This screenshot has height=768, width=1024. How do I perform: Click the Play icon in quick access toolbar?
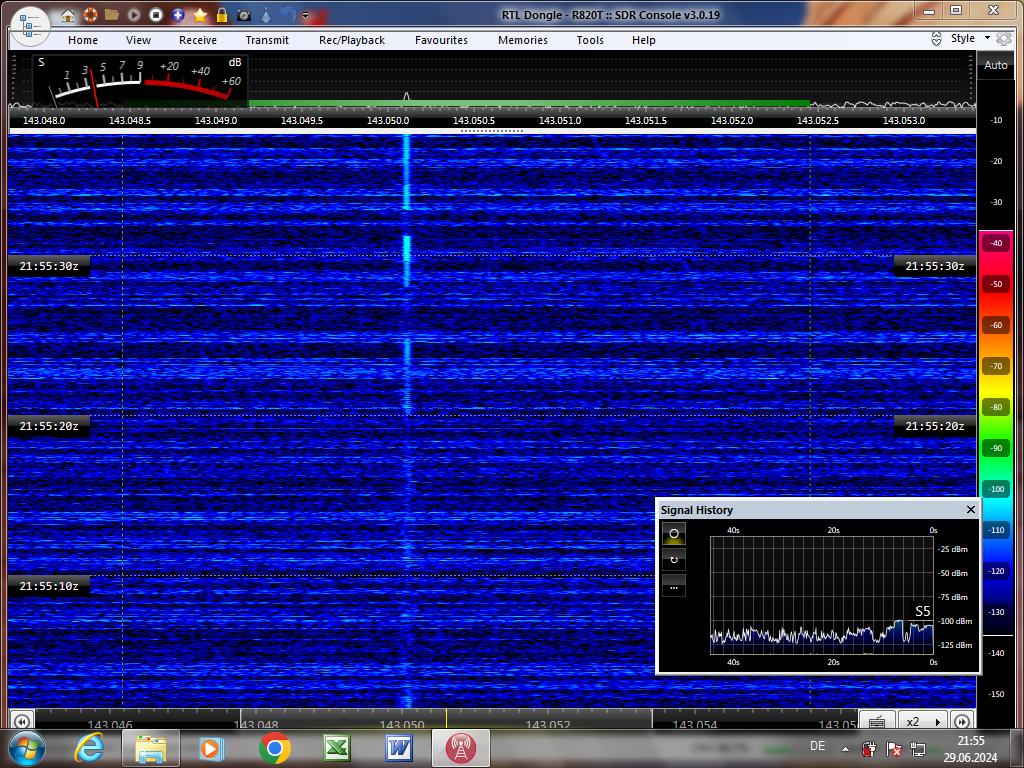[134, 15]
